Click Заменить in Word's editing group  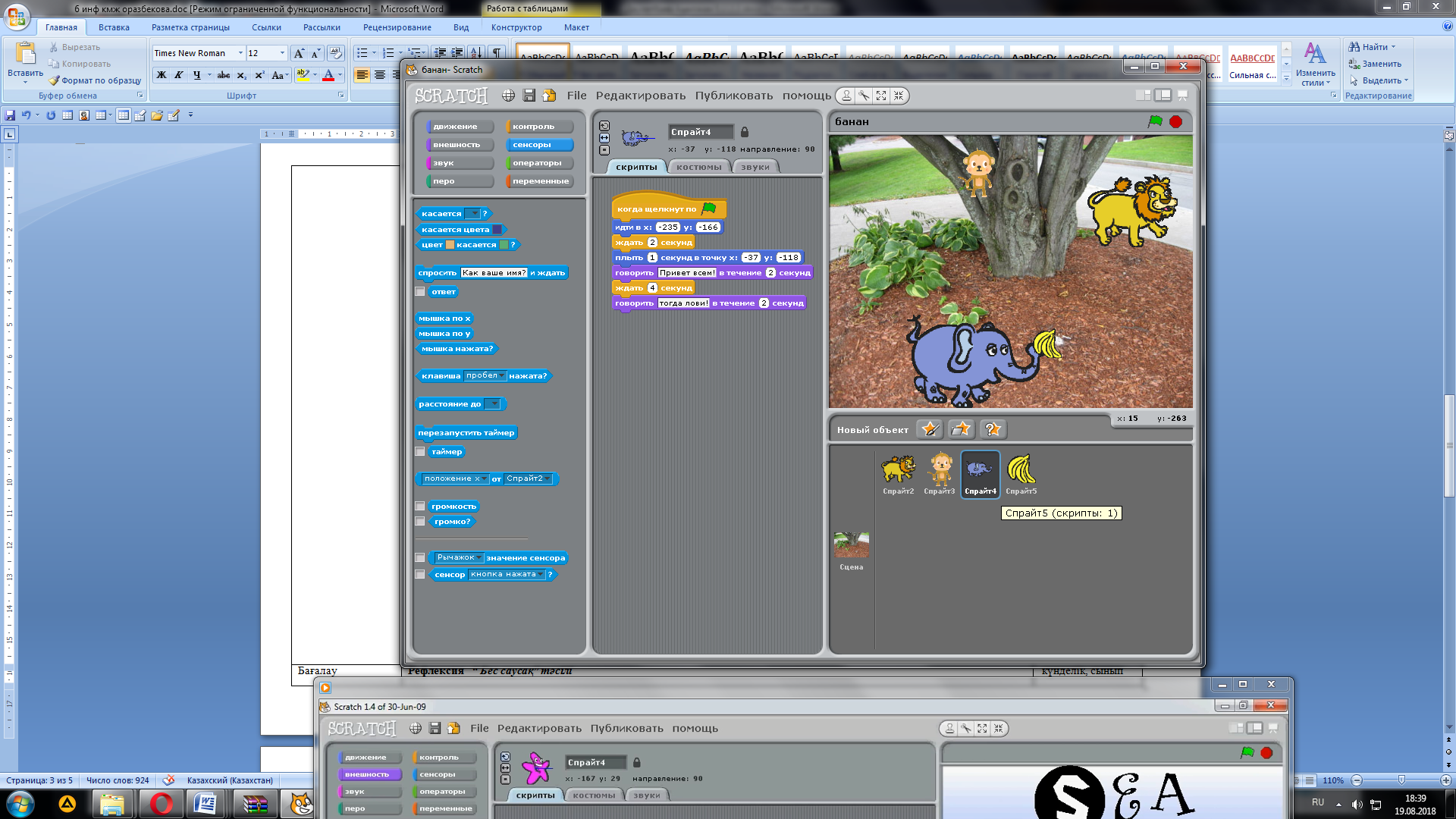[1375, 64]
